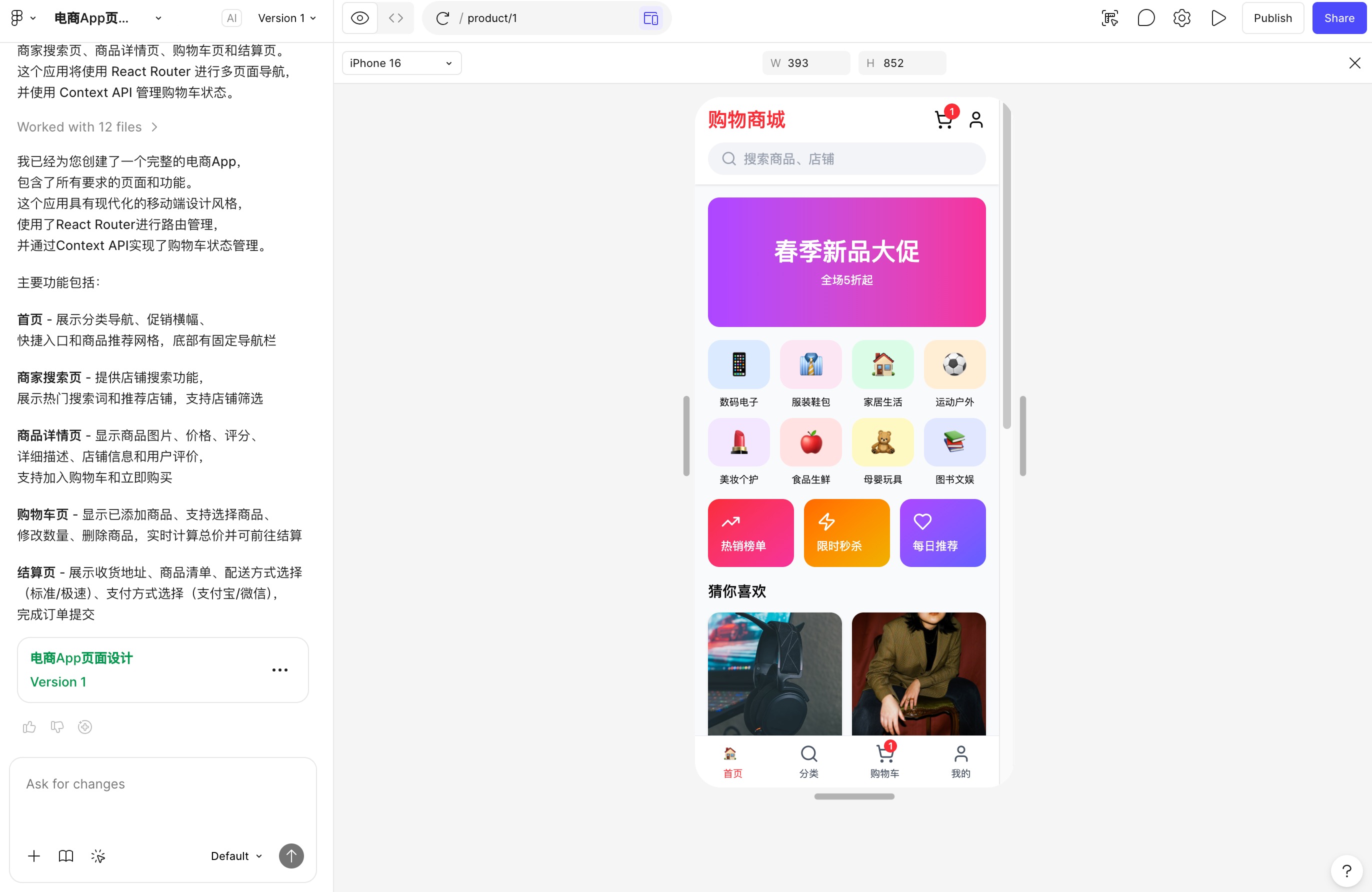1372x892 pixels.
Task: Open the library book icon
Action: click(x=66, y=856)
